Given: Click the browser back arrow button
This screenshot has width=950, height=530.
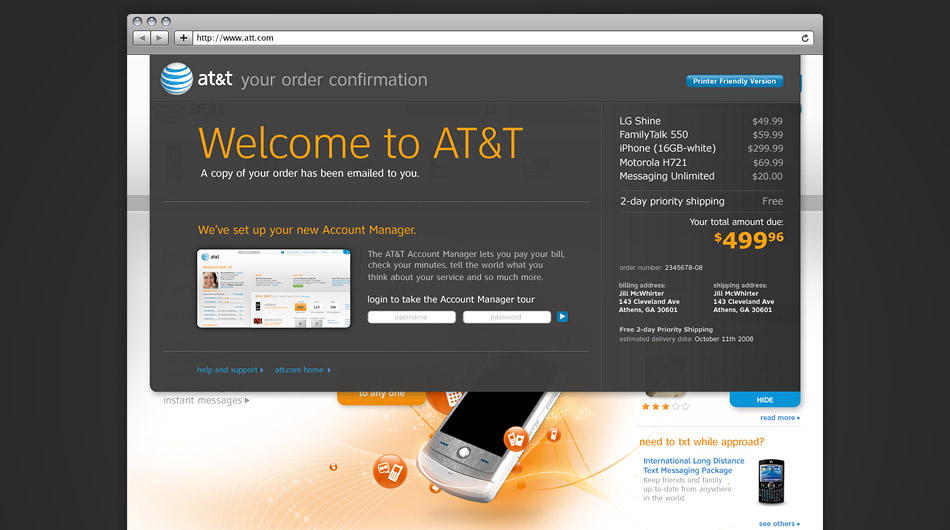Looking at the screenshot, I should point(142,38).
